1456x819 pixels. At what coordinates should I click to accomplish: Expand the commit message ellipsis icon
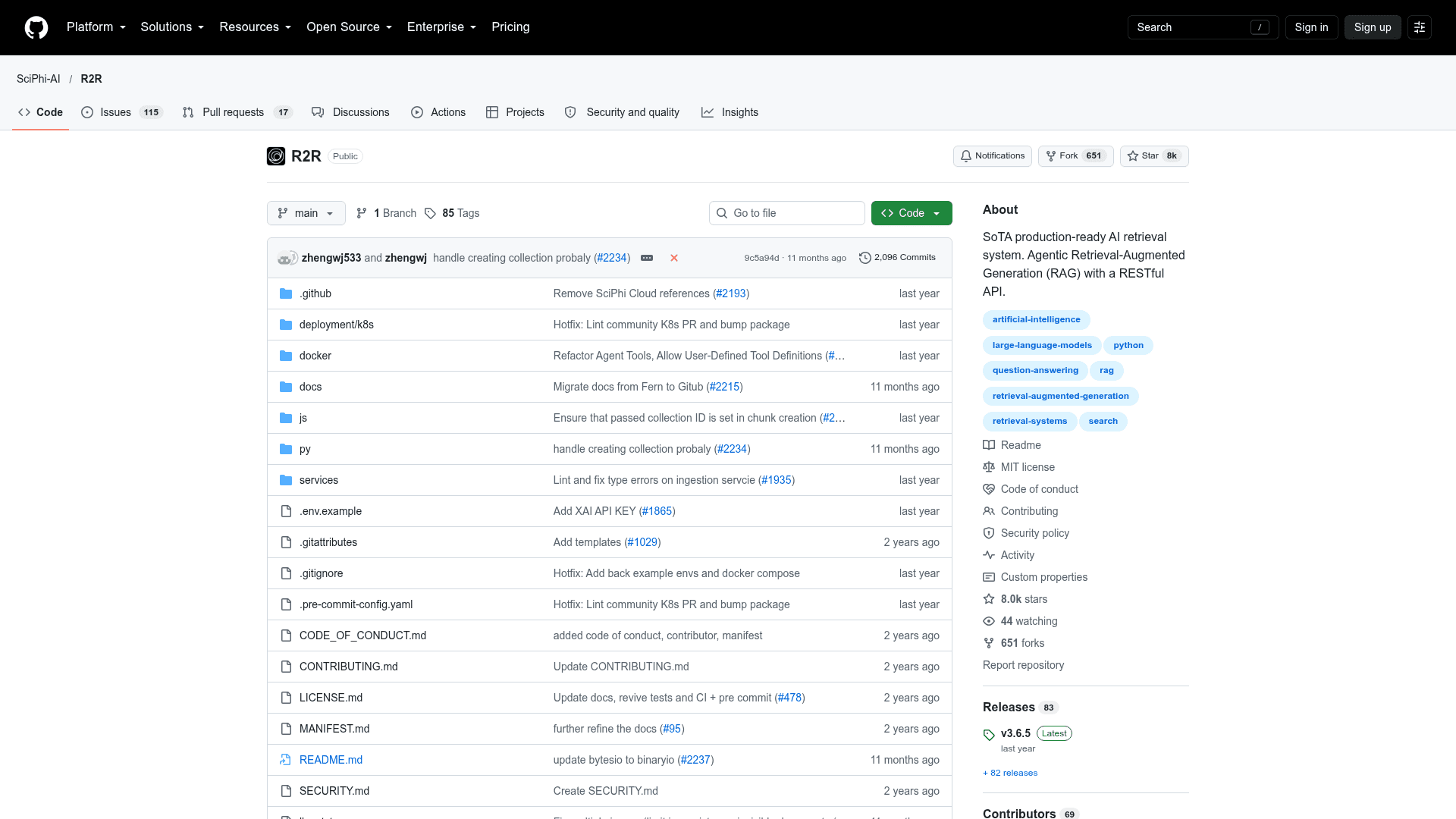coord(647,258)
